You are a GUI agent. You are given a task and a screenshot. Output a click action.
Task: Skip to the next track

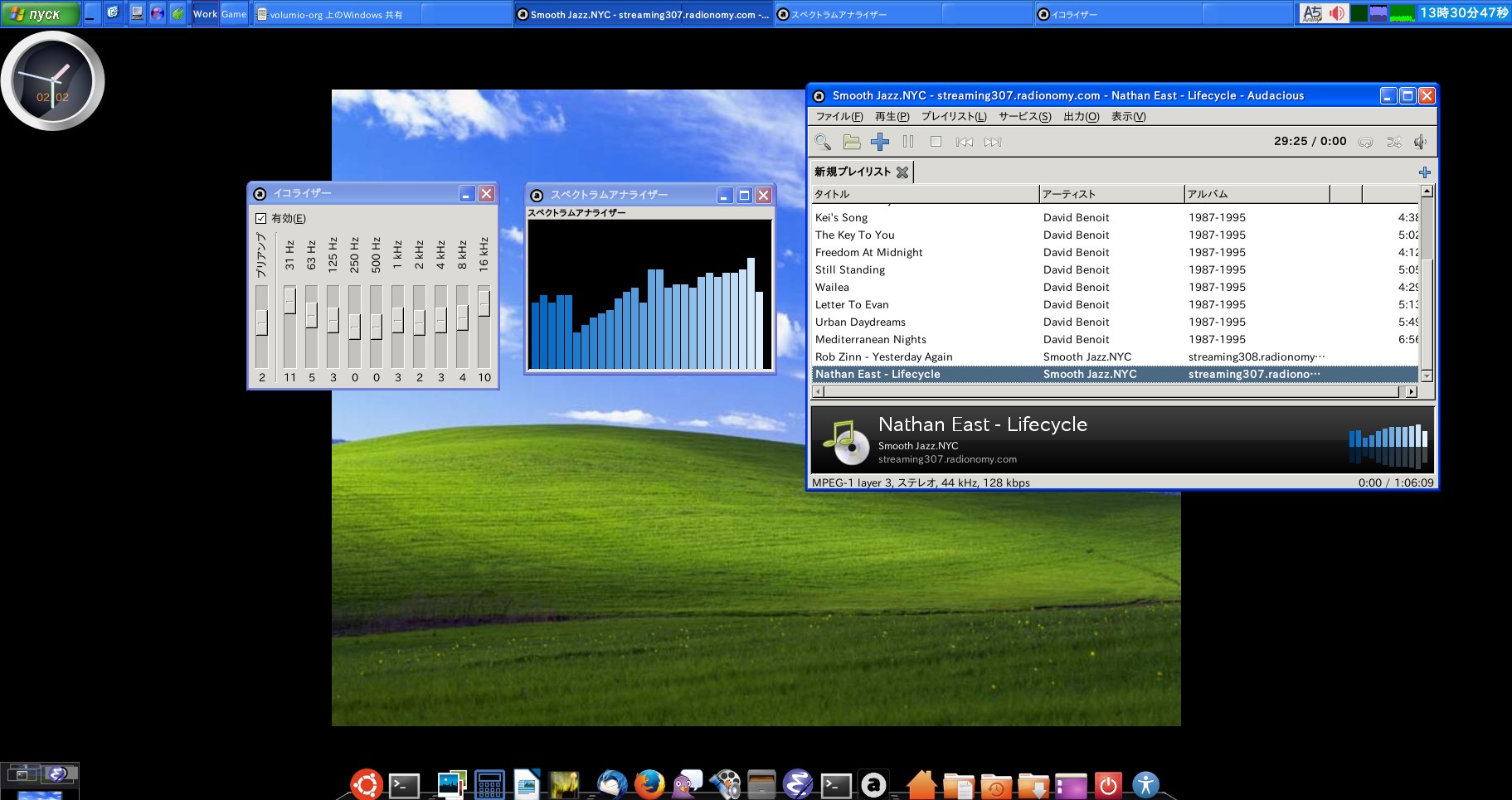click(993, 142)
